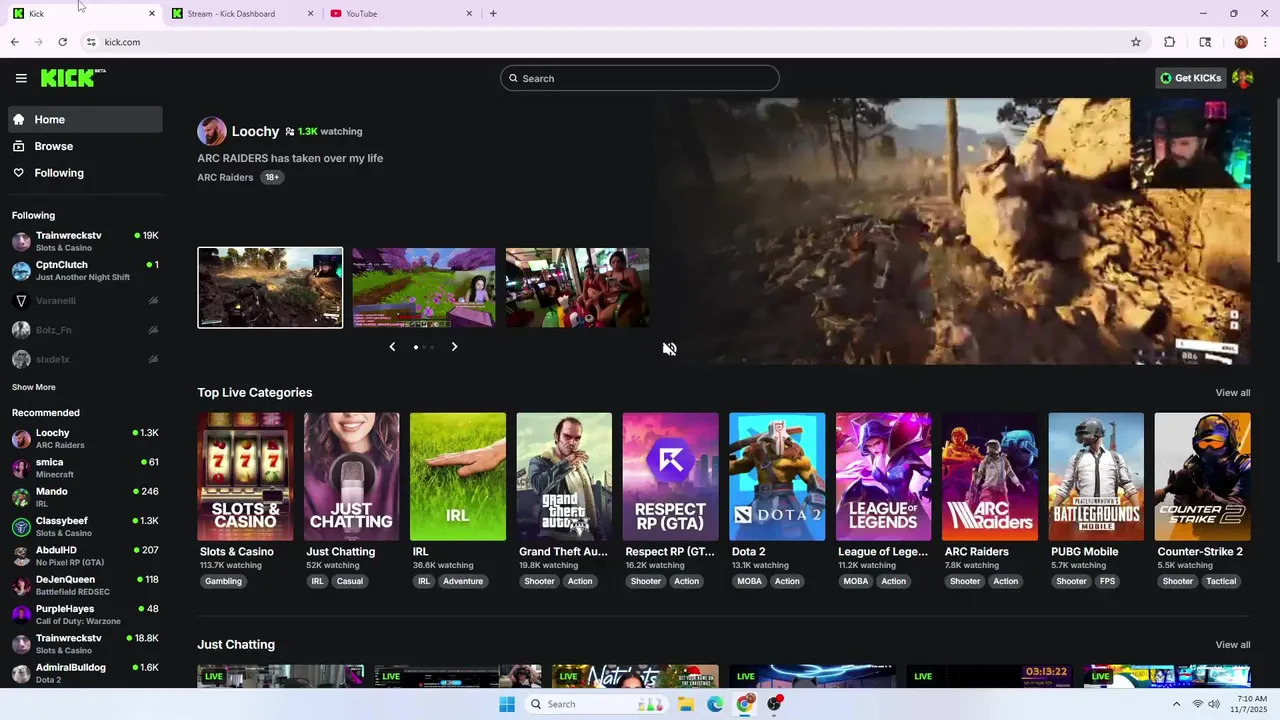Image resolution: width=1280 pixels, height=720 pixels.
Task: Unmute the featured stream with the speaker icon
Action: coord(669,348)
